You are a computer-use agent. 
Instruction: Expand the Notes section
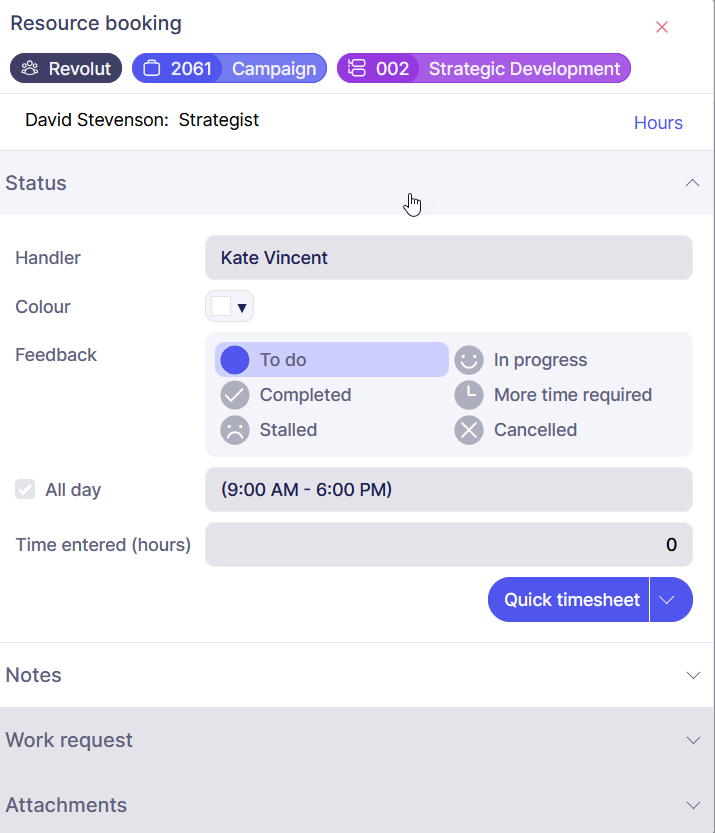pos(693,675)
